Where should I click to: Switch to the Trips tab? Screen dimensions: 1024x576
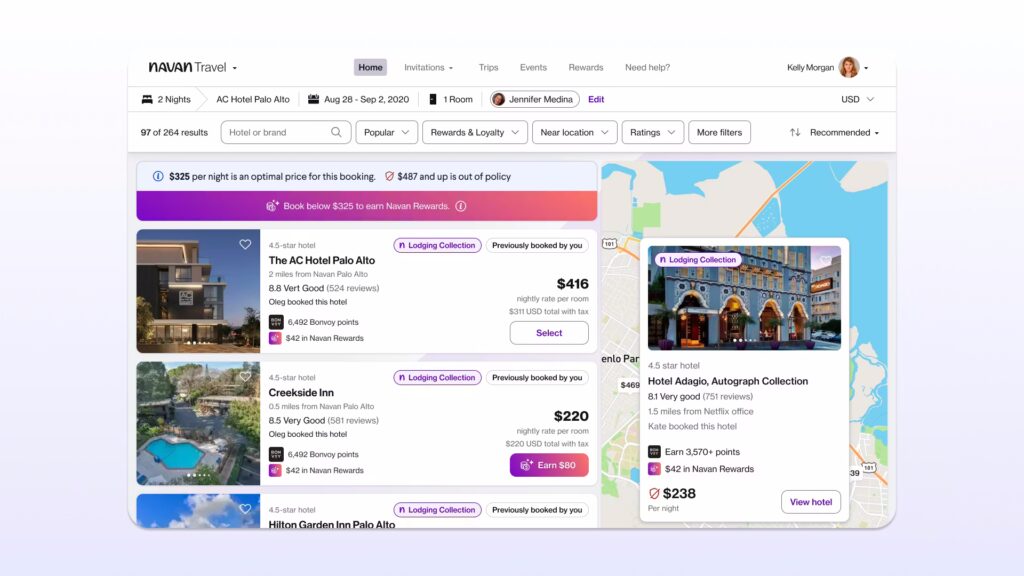[x=488, y=67]
